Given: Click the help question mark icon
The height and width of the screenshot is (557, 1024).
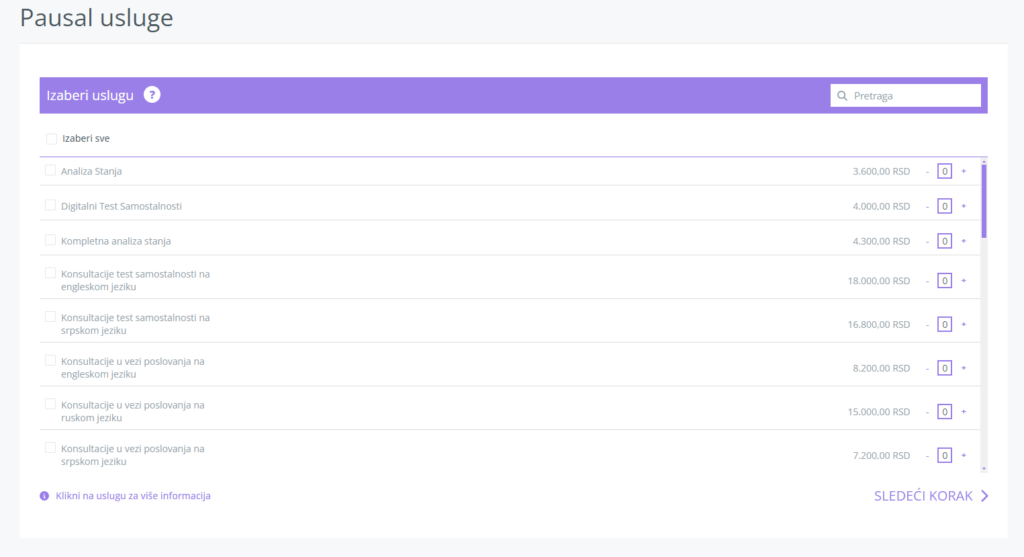Looking at the screenshot, I should tap(152, 95).
